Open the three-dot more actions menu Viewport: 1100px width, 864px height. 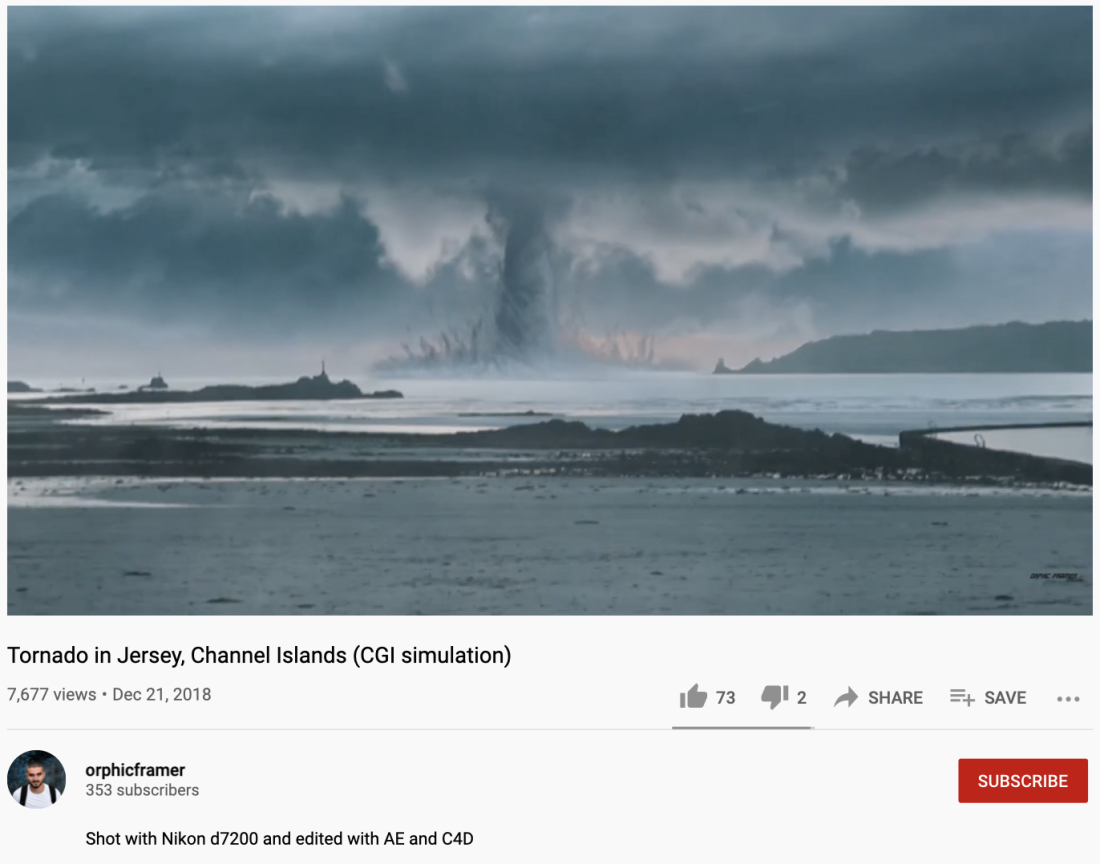(1068, 698)
